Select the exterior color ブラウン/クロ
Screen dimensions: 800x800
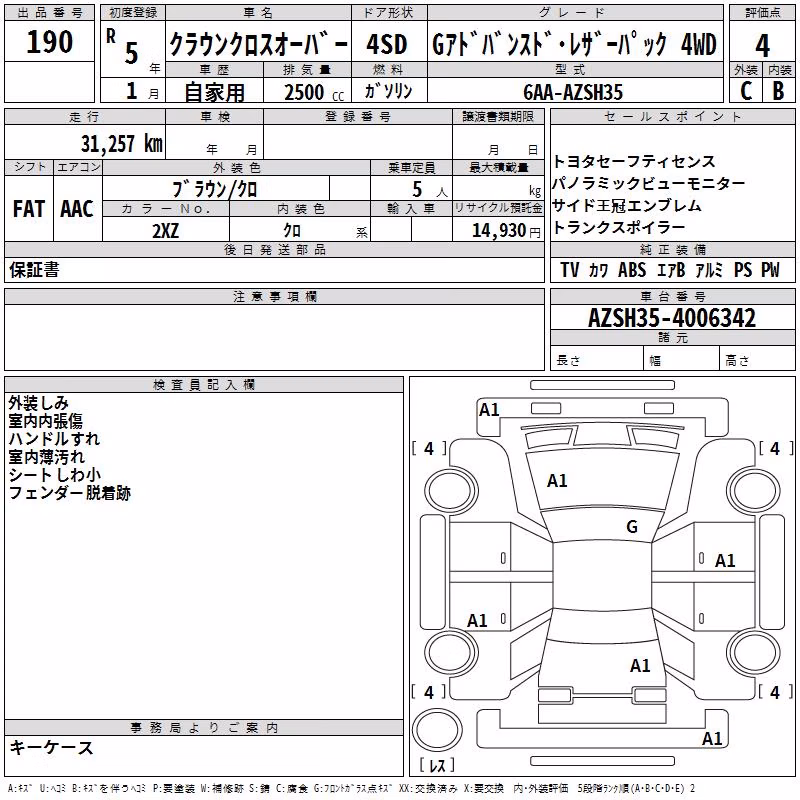pyautogui.click(x=215, y=189)
